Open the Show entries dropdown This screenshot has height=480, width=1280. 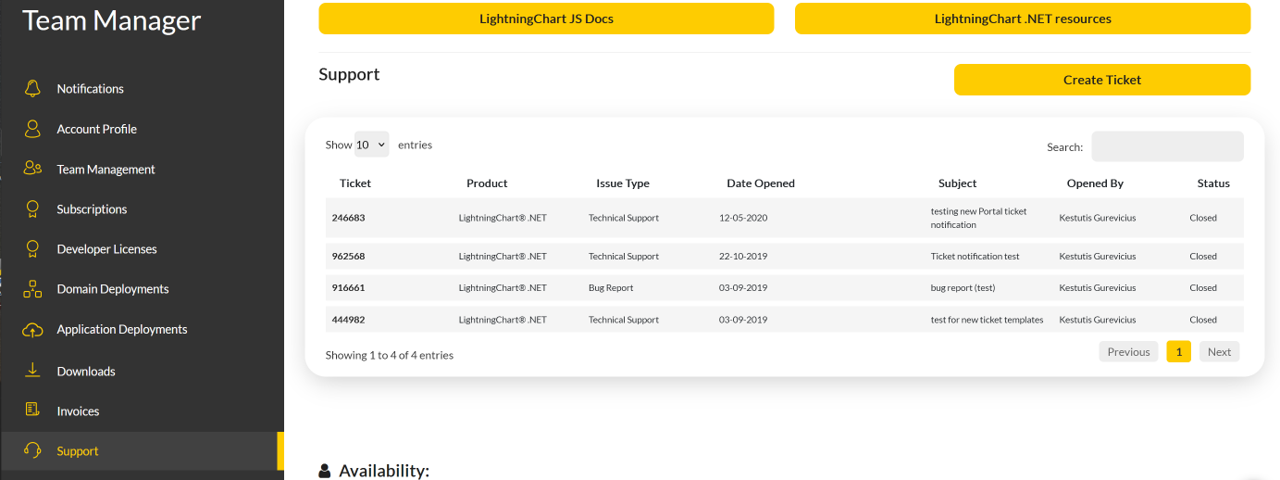(372, 145)
